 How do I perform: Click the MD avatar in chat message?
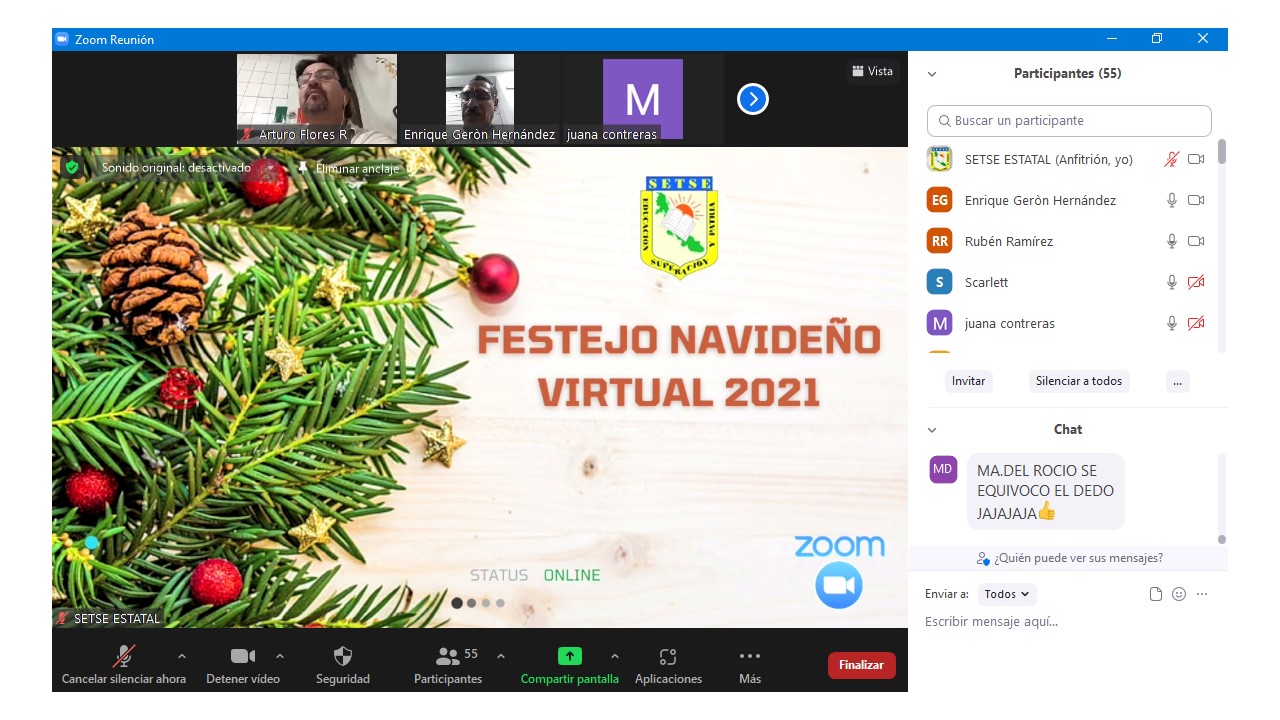tap(943, 469)
